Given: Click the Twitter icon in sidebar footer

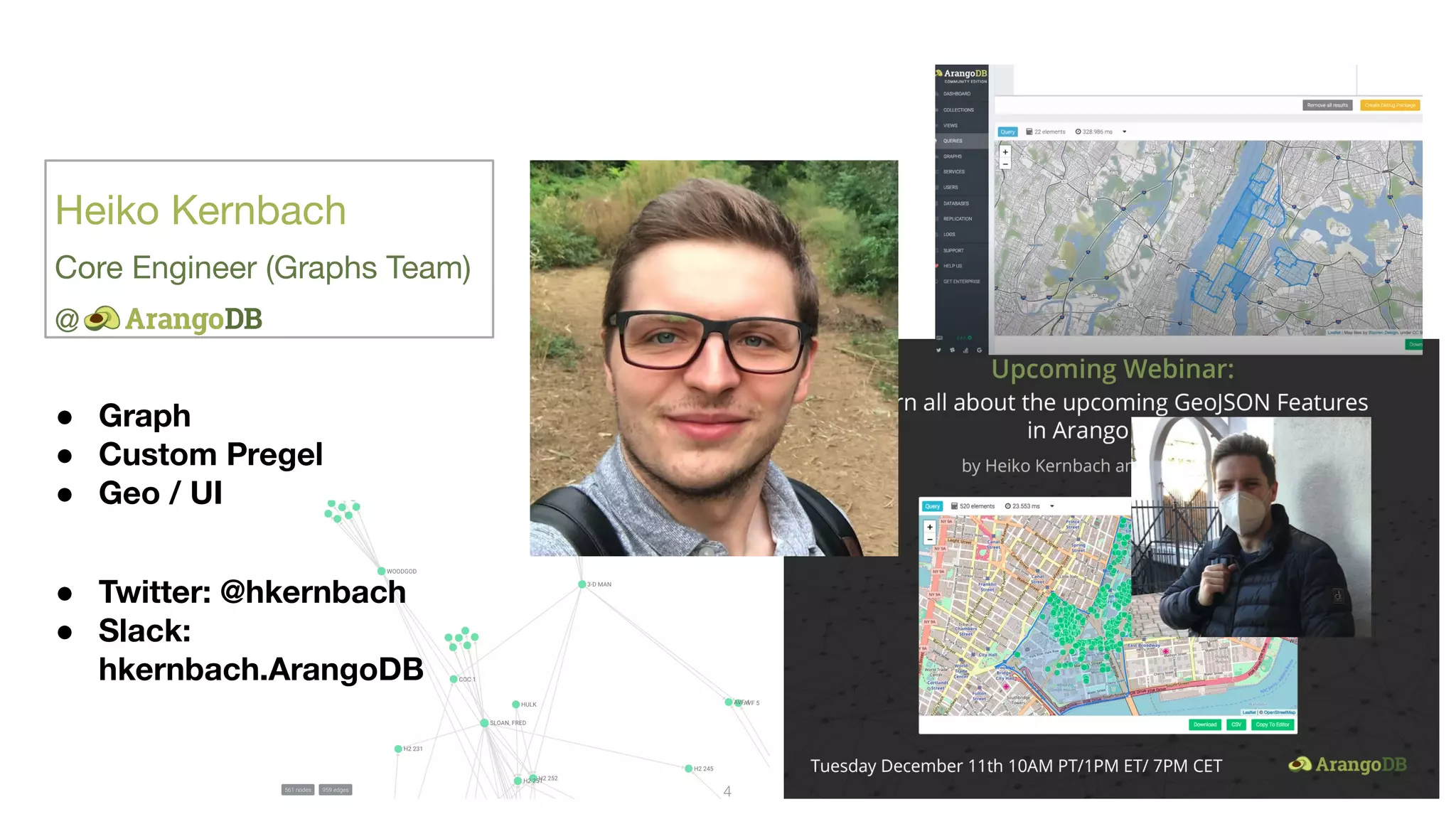Looking at the screenshot, I should 939,350.
